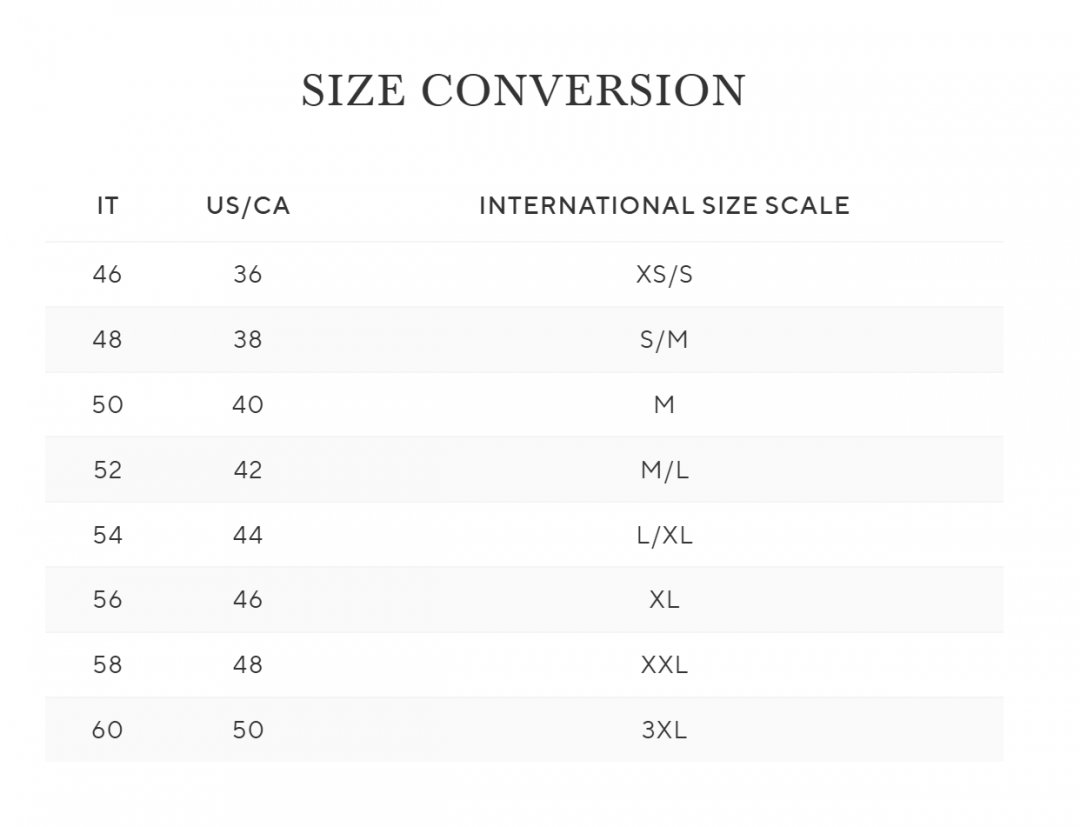This screenshot has height=827, width=1080.
Task: Click US/CA size 44
Action: (x=248, y=535)
